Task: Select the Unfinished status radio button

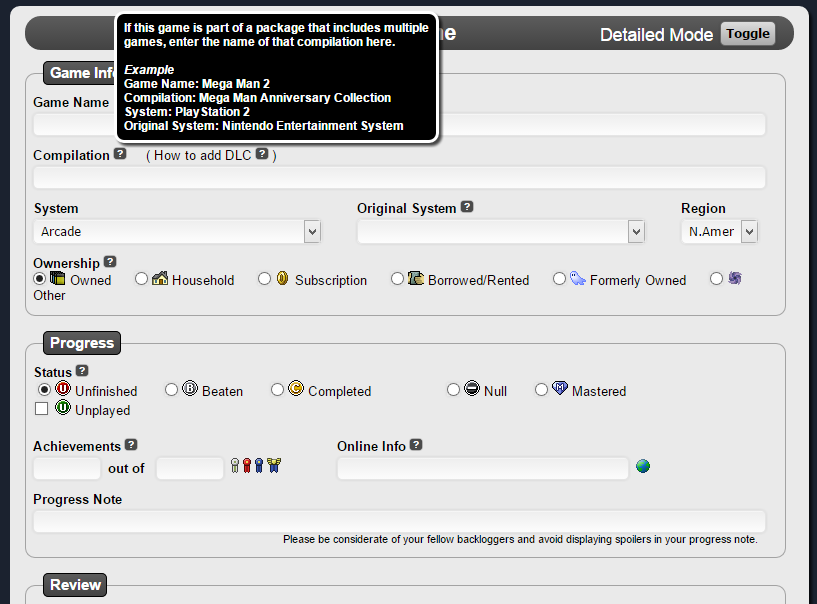Action: (x=44, y=390)
